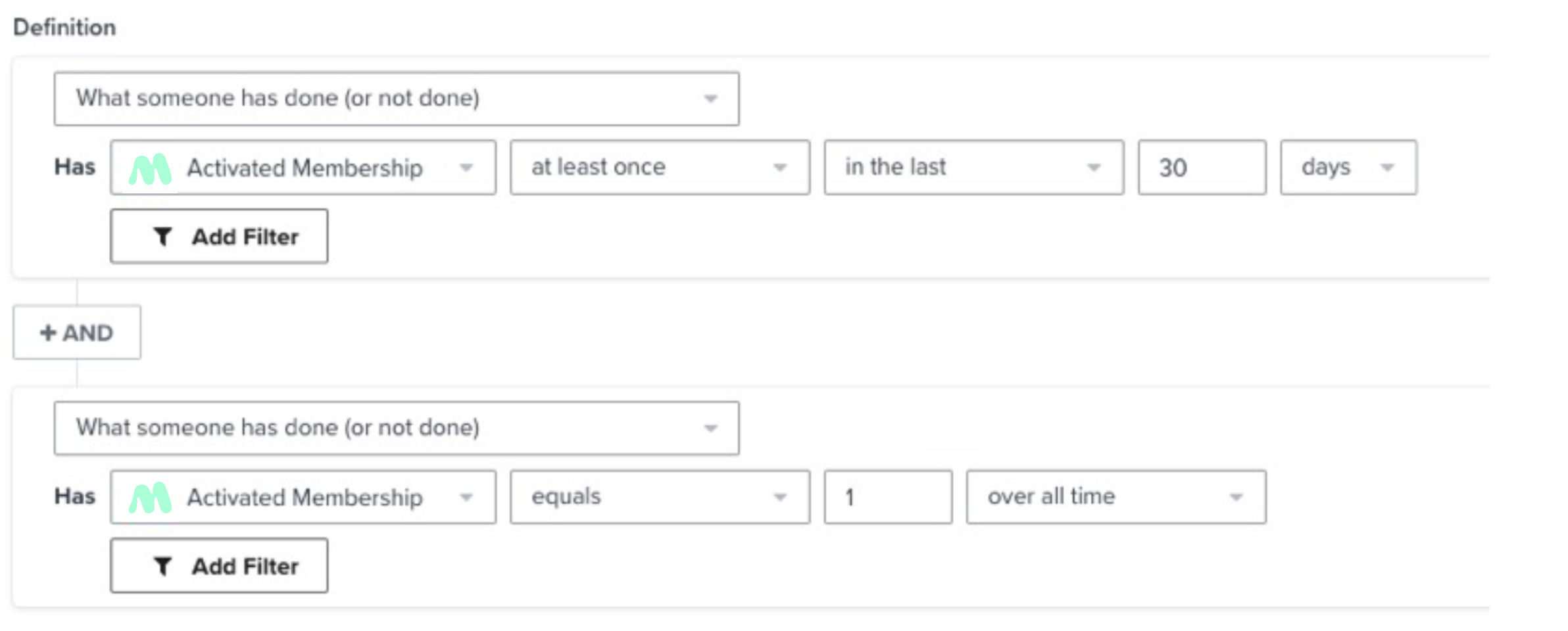Add another condition with the AND button
This screenshot has width=1568, height=631.
(x=77, y=333)
